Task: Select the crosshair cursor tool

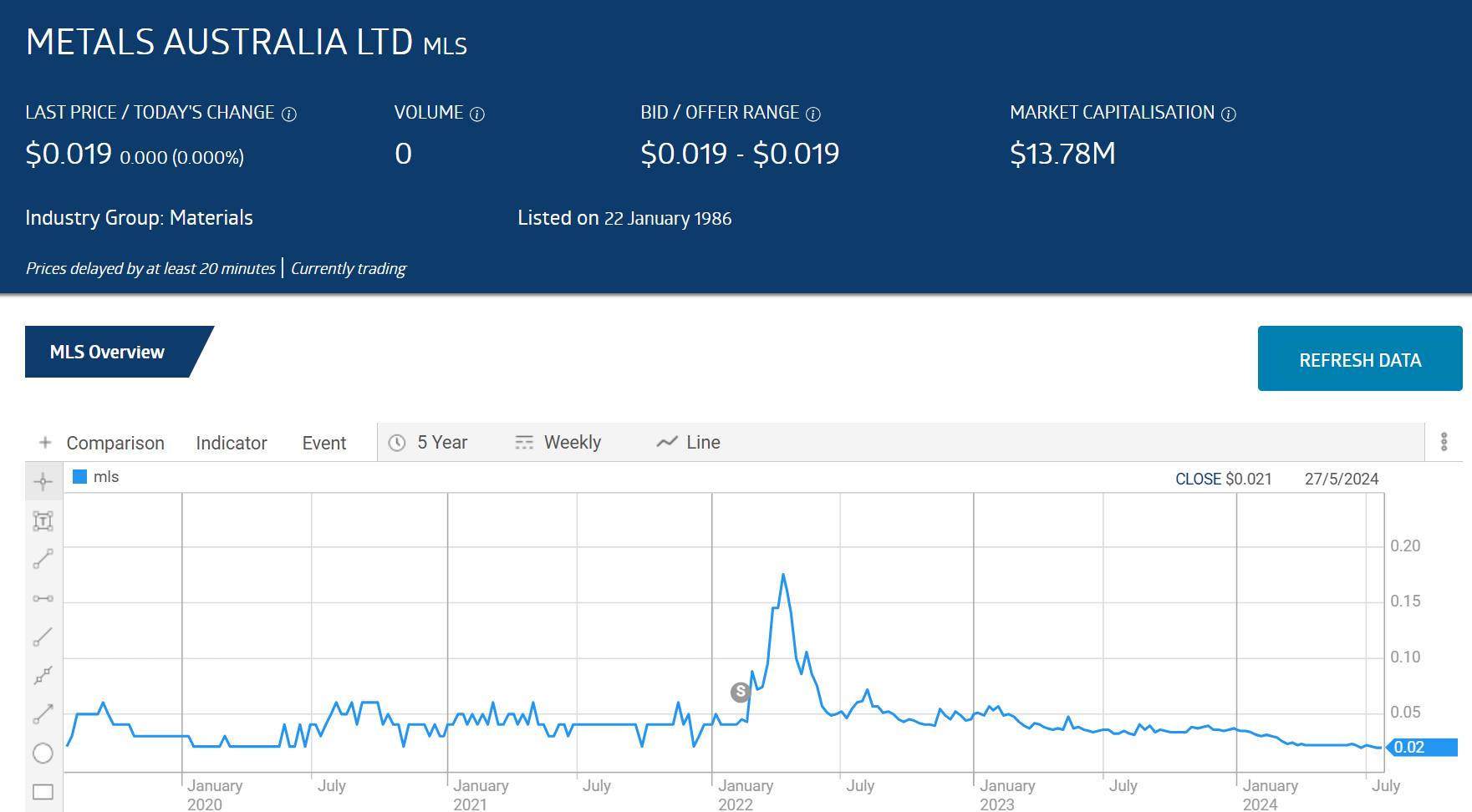Action: [x=43, y=481]
